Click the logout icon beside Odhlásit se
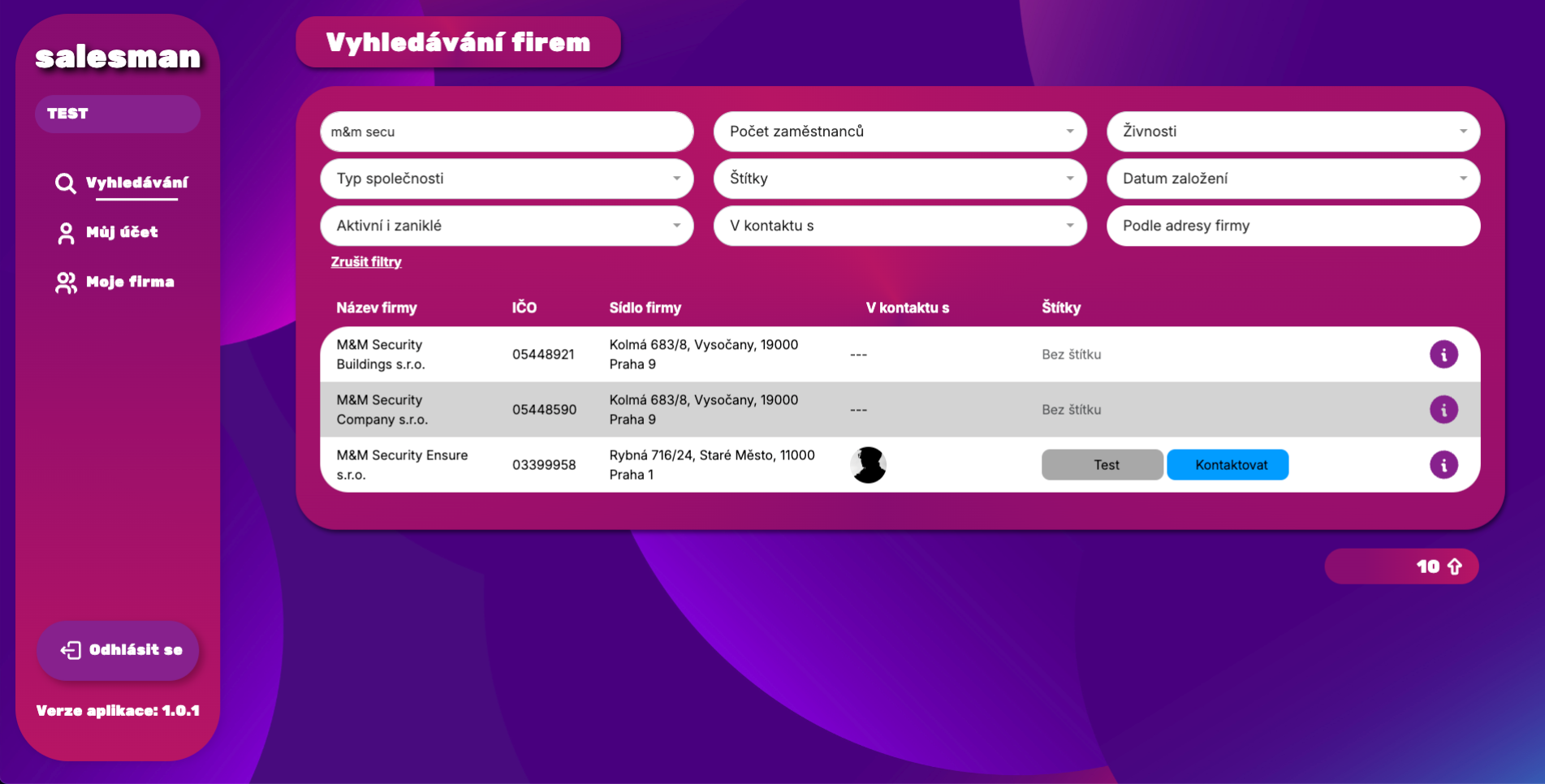 coord(71,650)
